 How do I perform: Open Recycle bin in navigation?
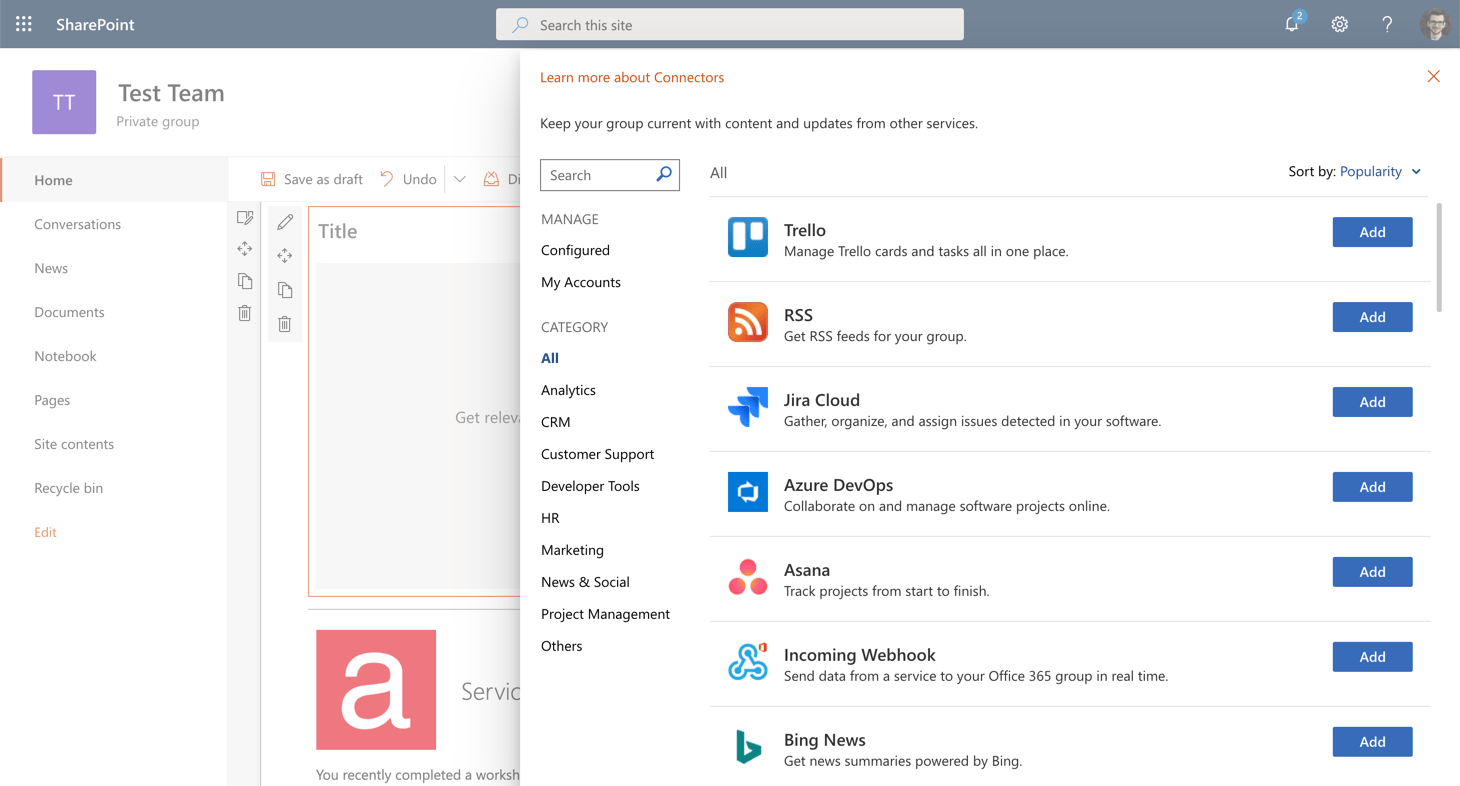[68, 488]
